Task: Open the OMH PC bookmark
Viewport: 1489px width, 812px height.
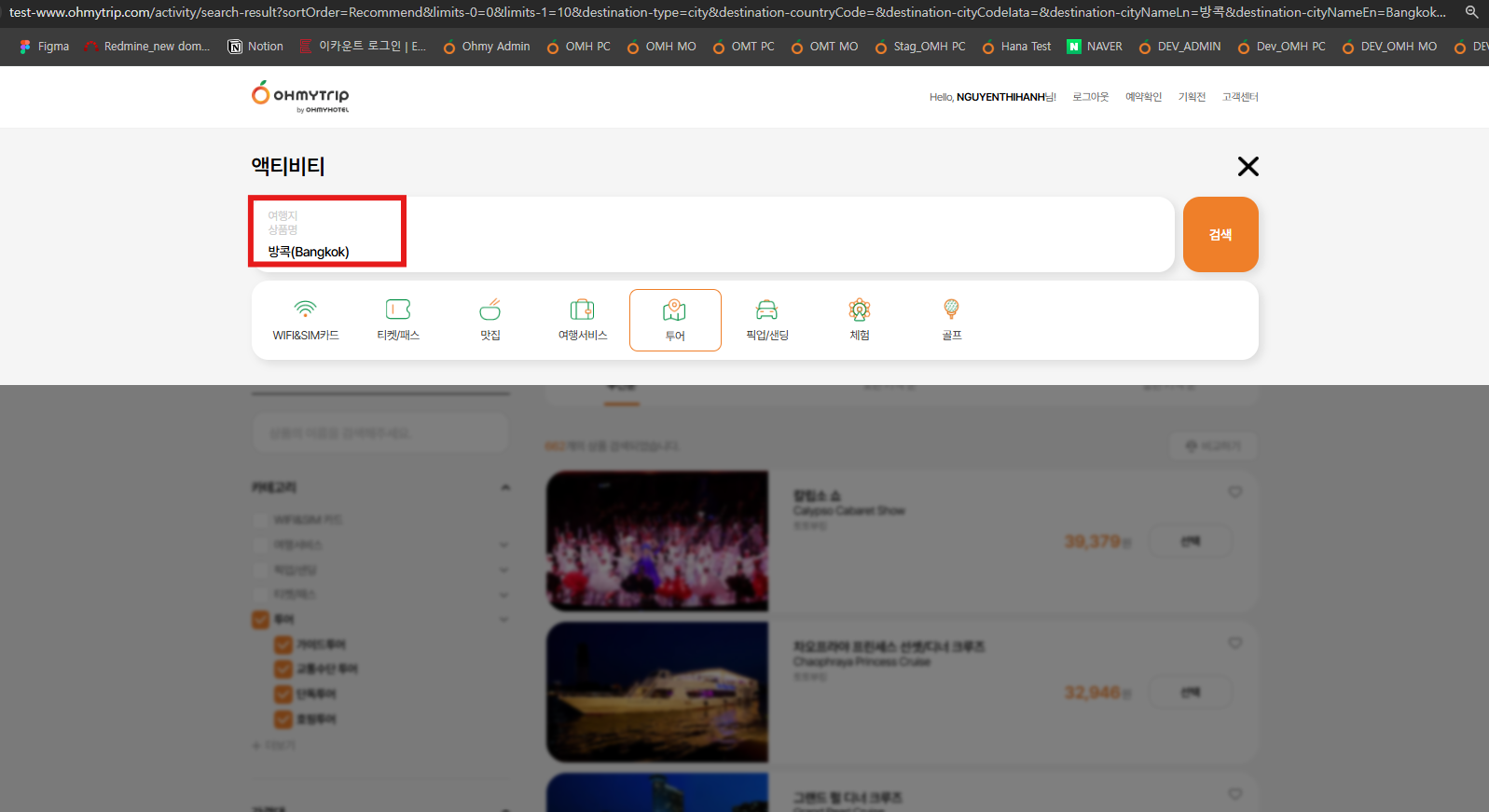Action: [578, 47]
